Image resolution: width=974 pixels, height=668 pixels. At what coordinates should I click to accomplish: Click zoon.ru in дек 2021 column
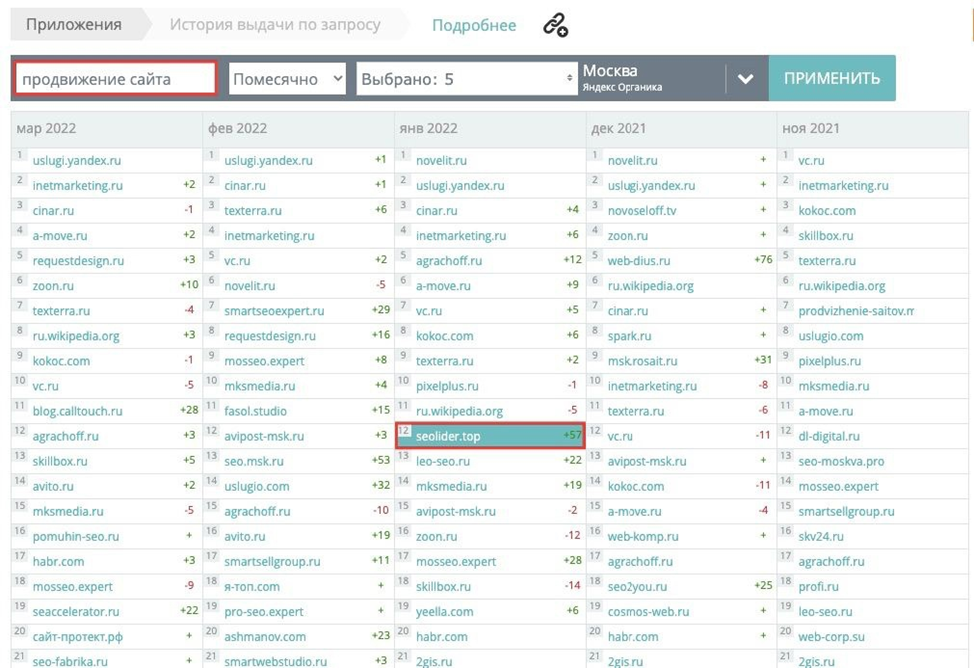(x=627, y=236)
